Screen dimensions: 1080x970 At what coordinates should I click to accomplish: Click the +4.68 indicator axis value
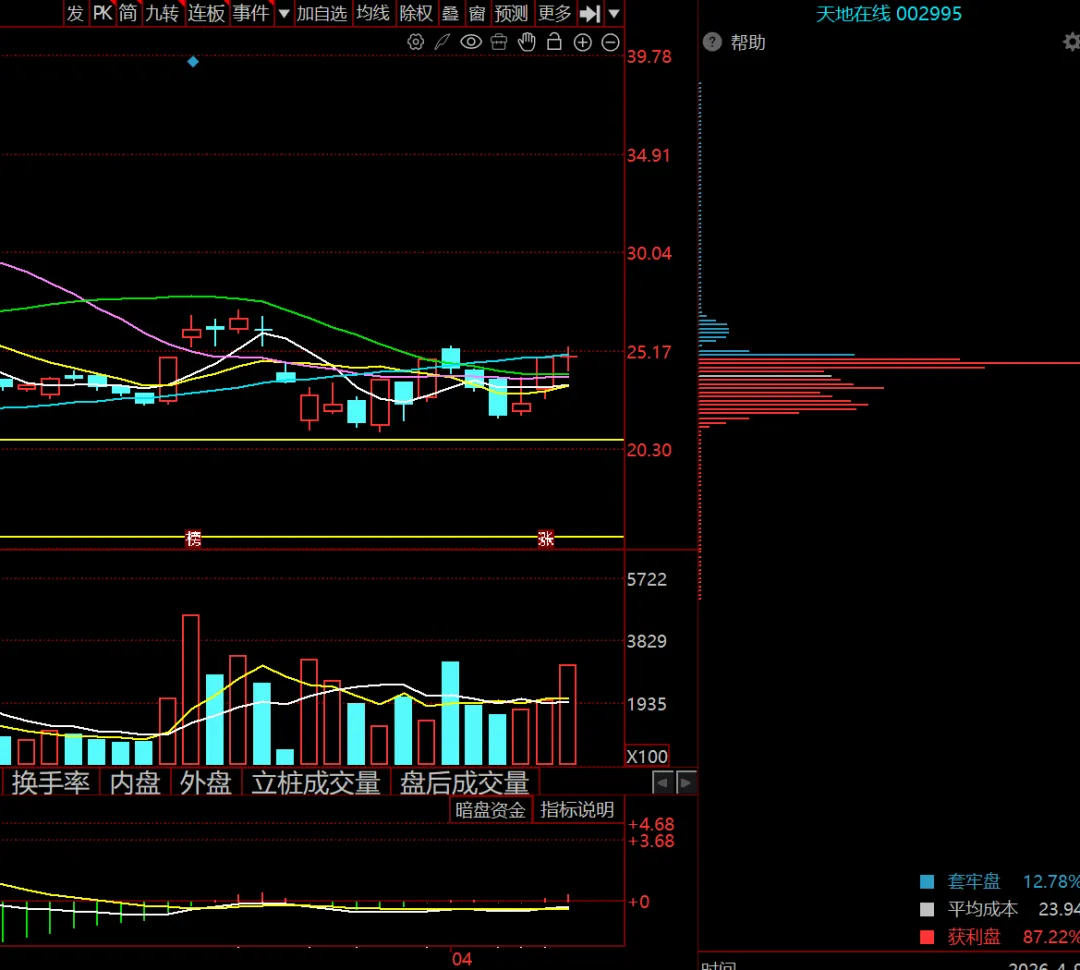pos(651,825)
